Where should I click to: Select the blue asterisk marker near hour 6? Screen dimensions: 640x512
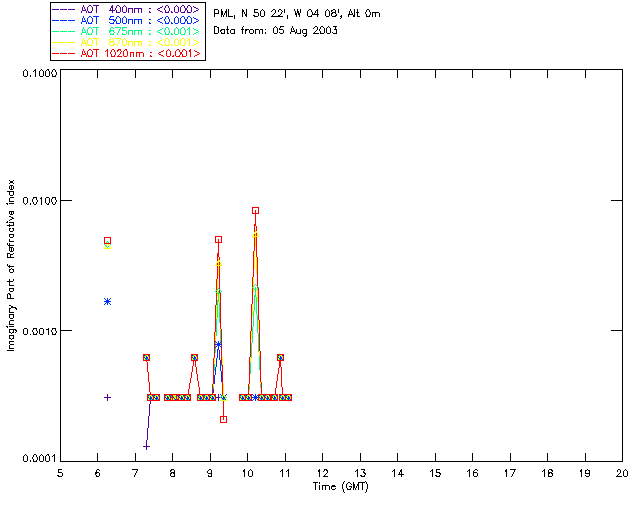tap(107, 302)
